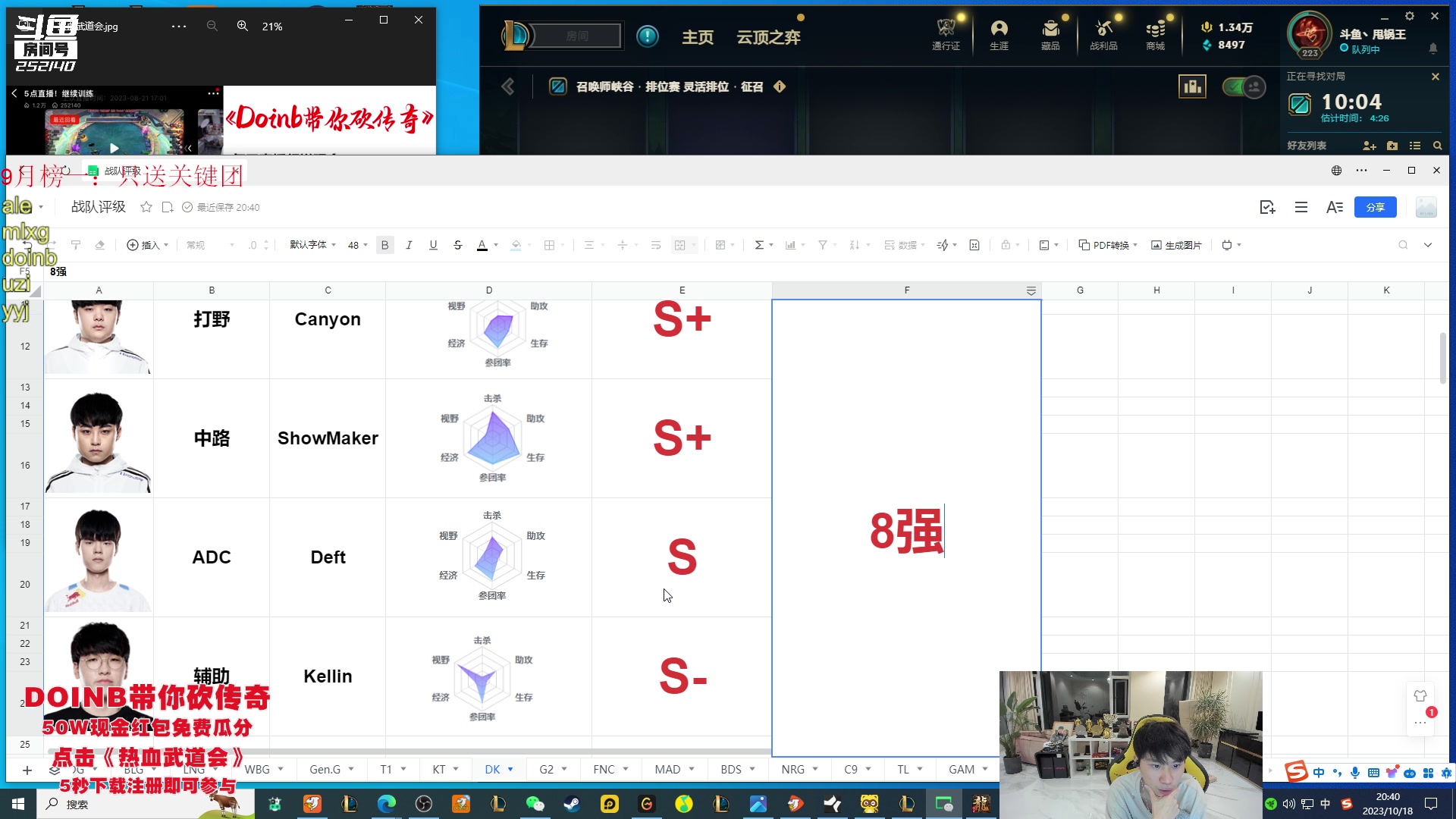This screenshot has height=819, width=1456.
Task: Open the 生涯 career icon in League client
Action: pyautogui.click(x=999, y=35)
